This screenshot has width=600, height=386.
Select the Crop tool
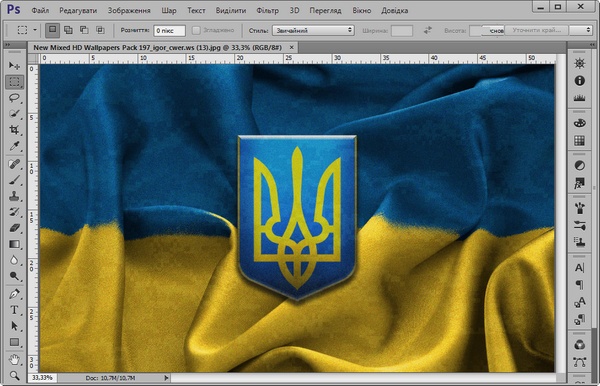(x=14, y=130)
